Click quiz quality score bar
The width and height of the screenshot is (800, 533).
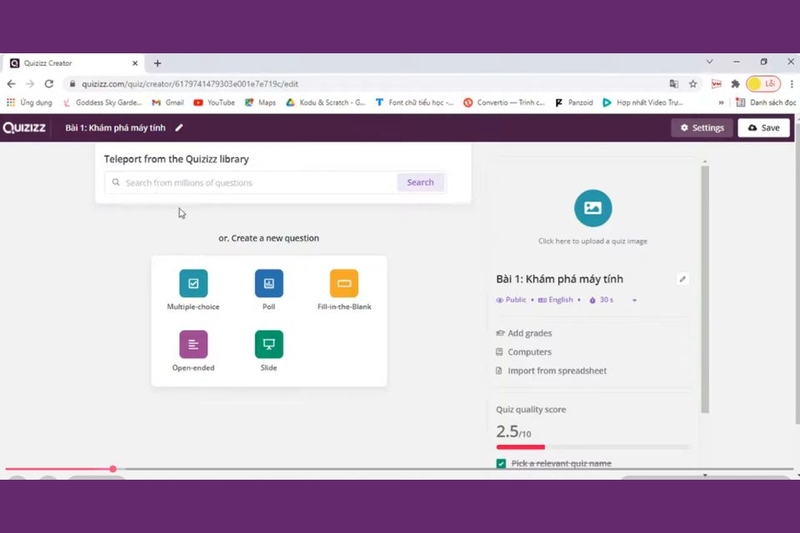pyautogui.click(x=593, y=447)
